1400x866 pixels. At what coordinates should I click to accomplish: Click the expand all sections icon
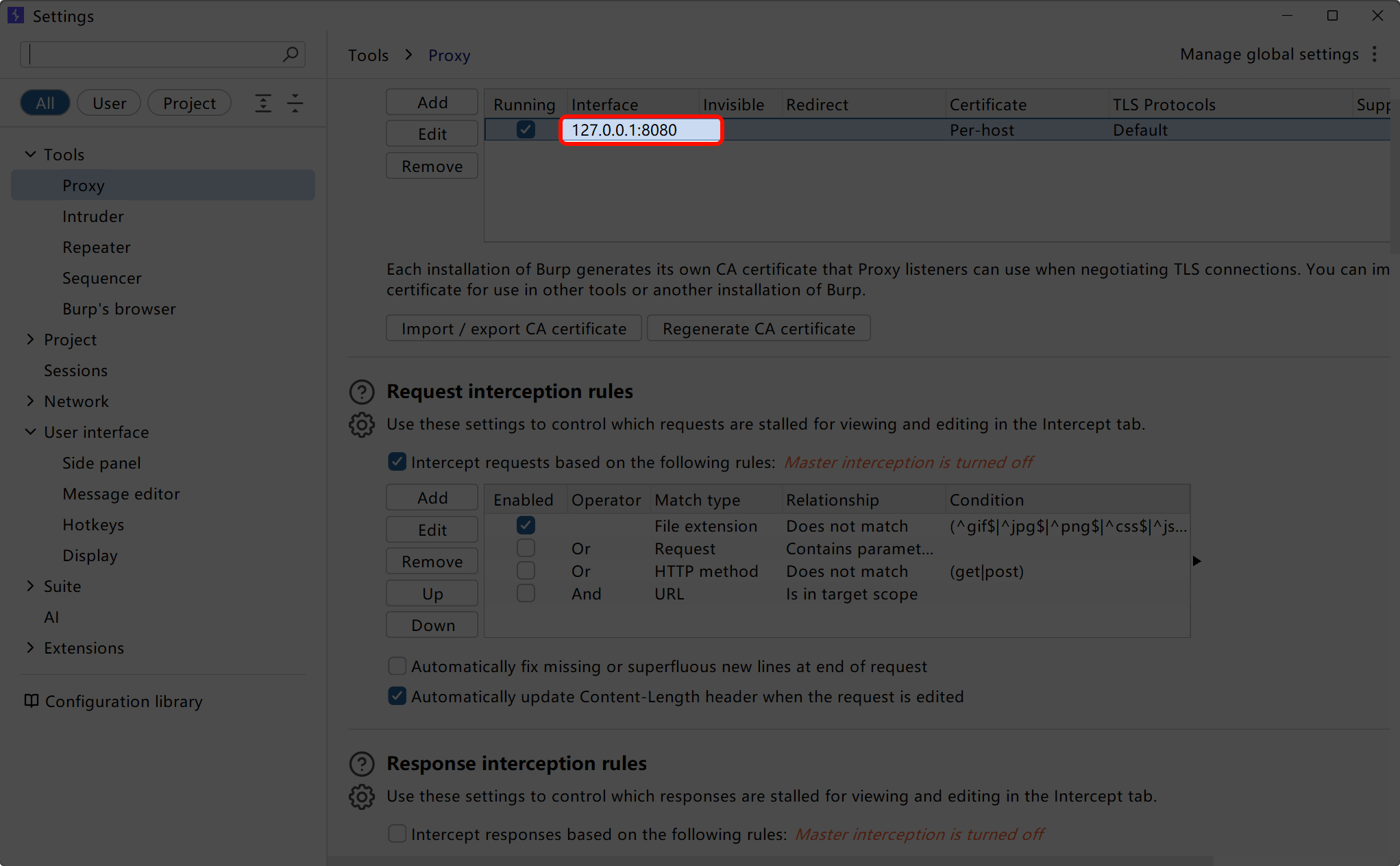click(x=263, y=103)
